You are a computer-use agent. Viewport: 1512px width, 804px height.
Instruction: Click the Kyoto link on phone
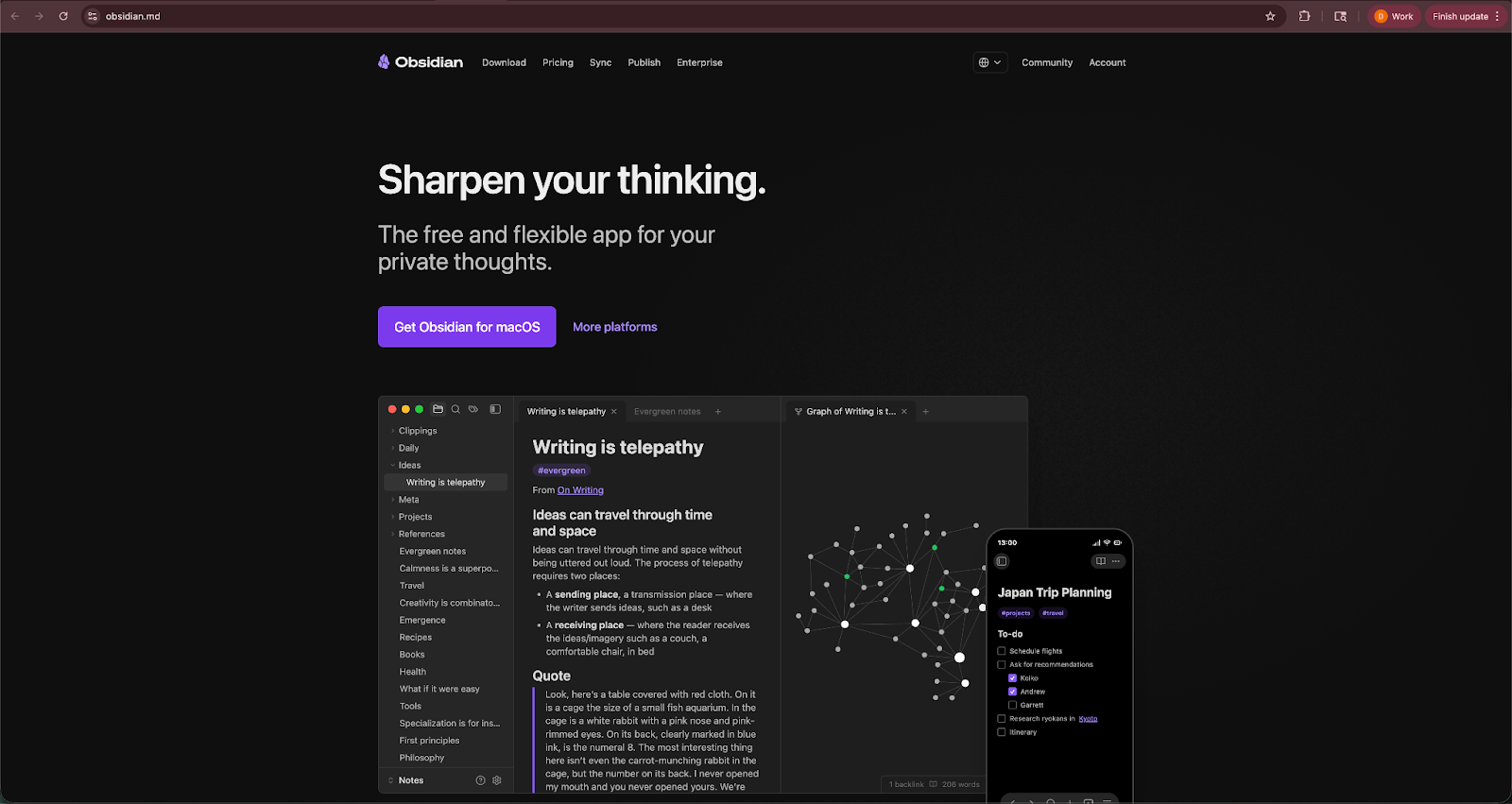click(1089, 719)
